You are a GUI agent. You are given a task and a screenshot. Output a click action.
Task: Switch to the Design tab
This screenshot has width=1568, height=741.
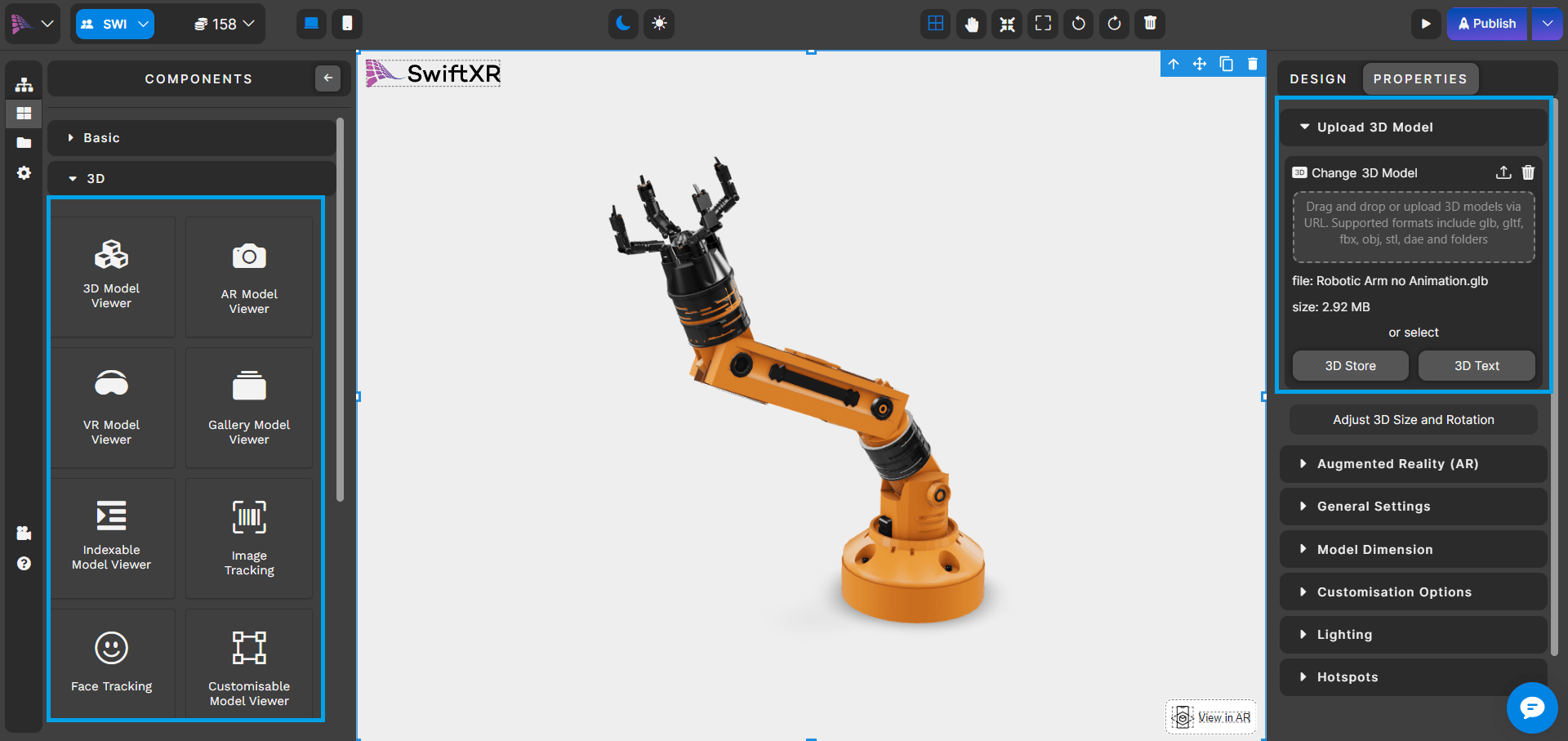tap(1317, 79)
